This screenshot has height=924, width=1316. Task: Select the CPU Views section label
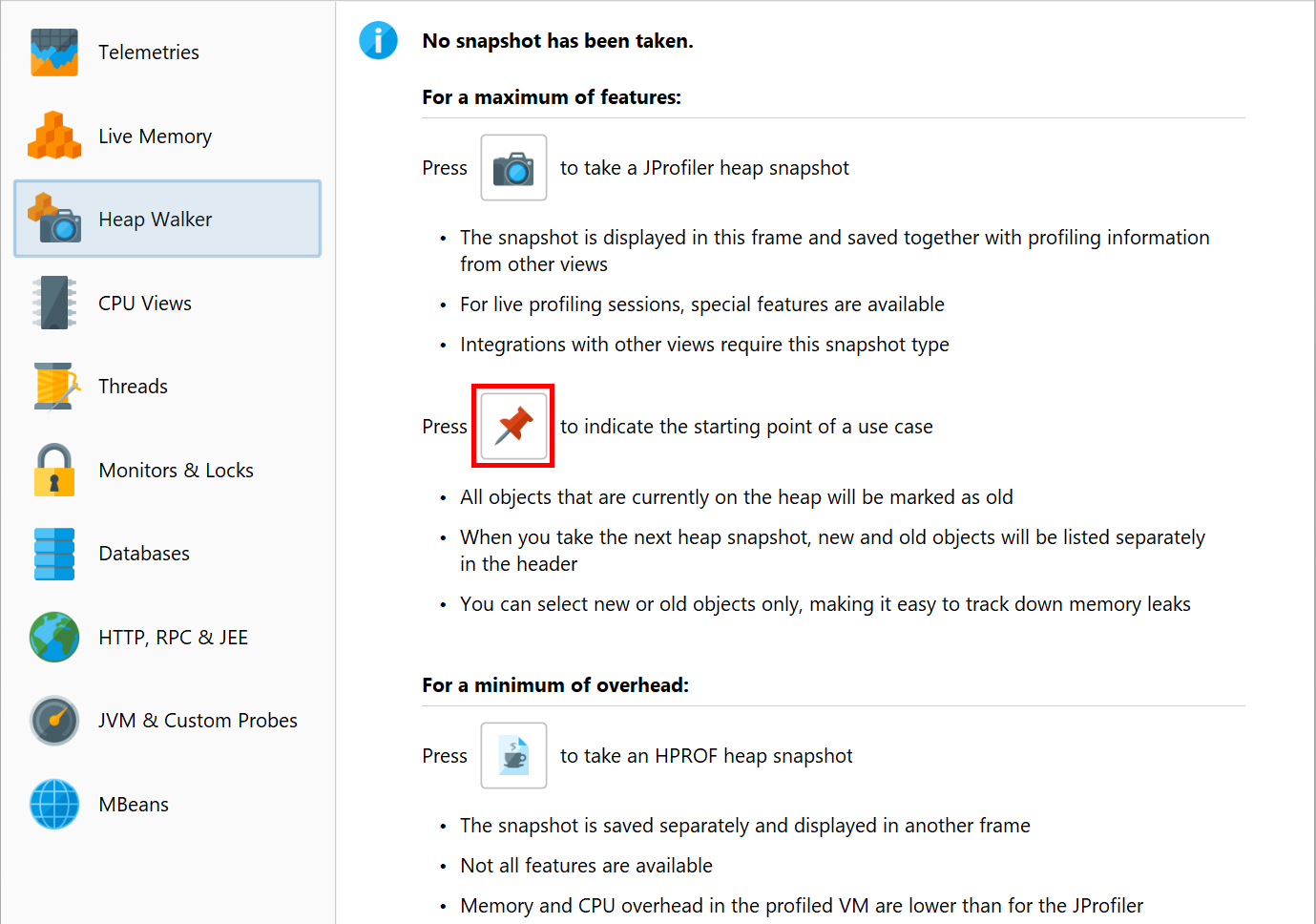tap(145, 304)
